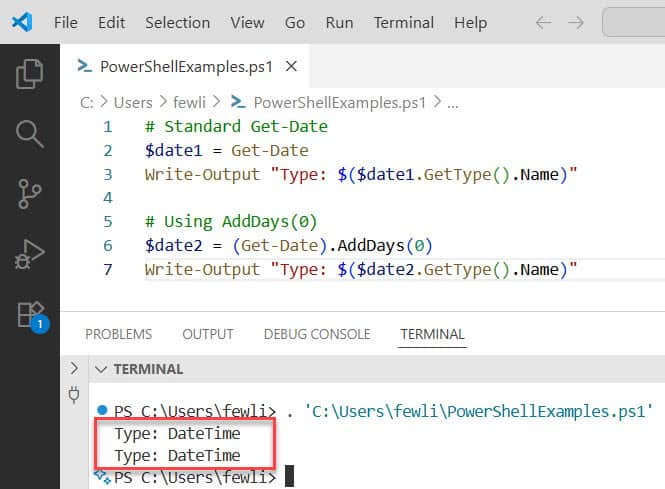Click the blue command decoration dot
Screen dimensions: 665x489
(102, 410)
